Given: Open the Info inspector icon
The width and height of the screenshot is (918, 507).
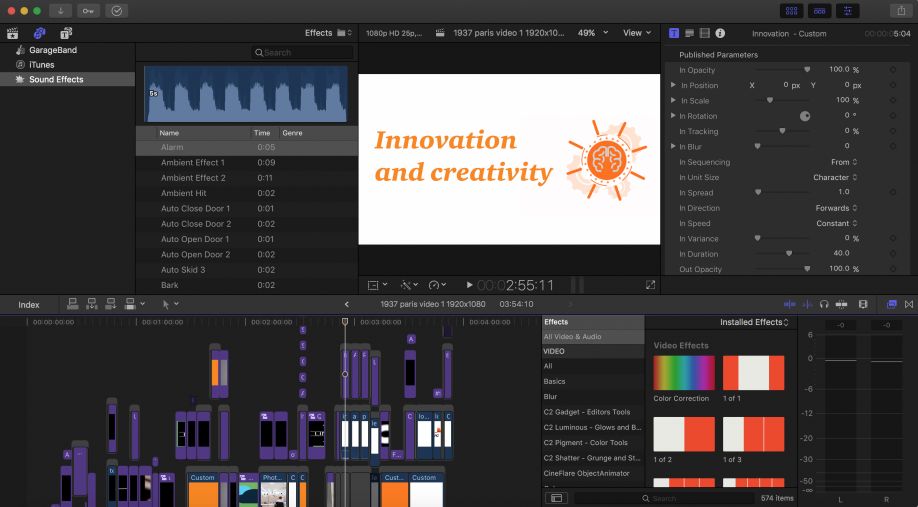Looking at the screenshot, I should click(720, 33).
